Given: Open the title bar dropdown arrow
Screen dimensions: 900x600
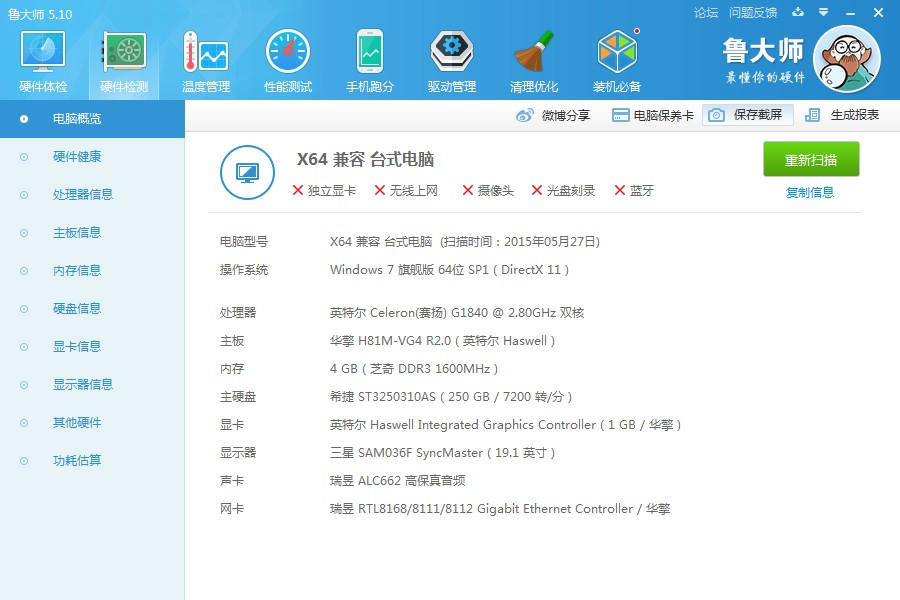Looking at the screenshot, I should click(x=822, y=13).
